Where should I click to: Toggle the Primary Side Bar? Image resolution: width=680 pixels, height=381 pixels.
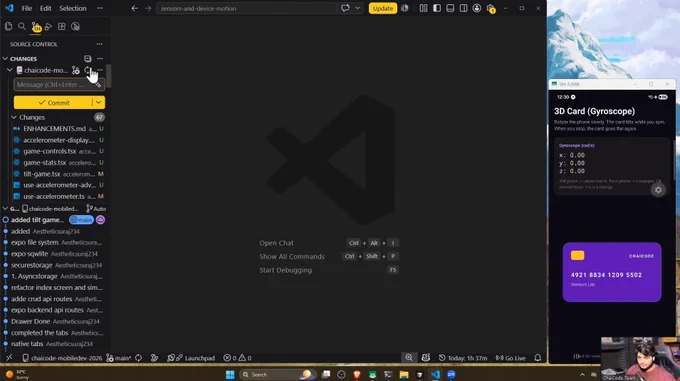point(437,8)
